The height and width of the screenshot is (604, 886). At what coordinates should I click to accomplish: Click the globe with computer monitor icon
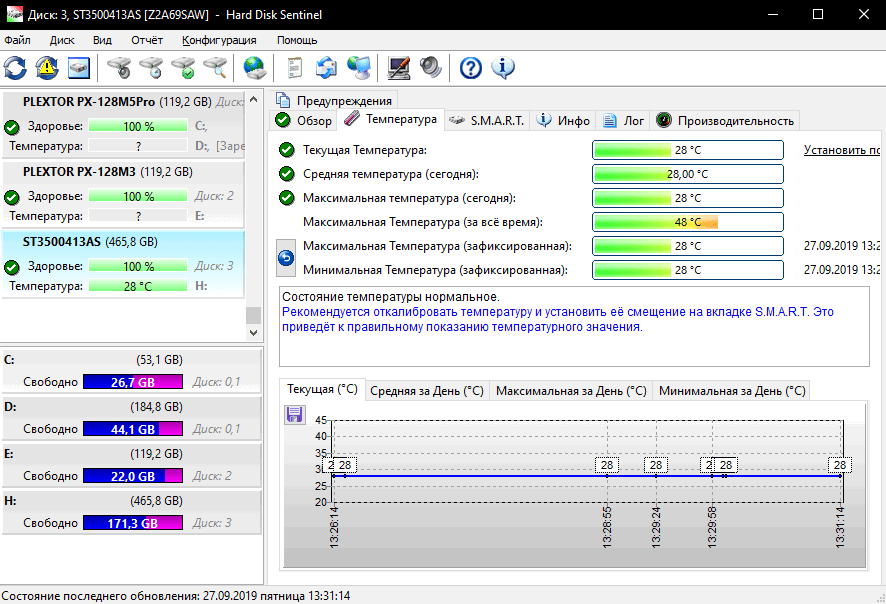pyautogui.click(x=359, y=68)
